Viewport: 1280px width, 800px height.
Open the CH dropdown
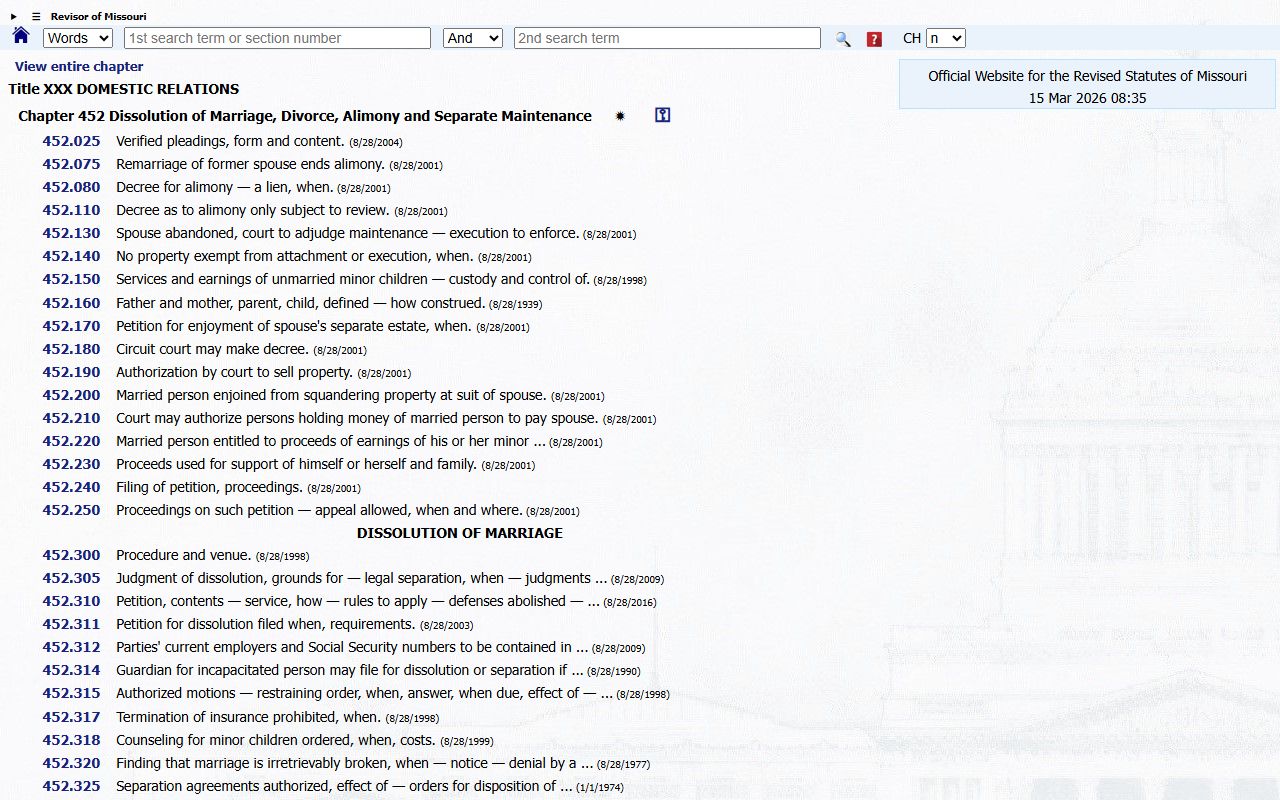945,38
